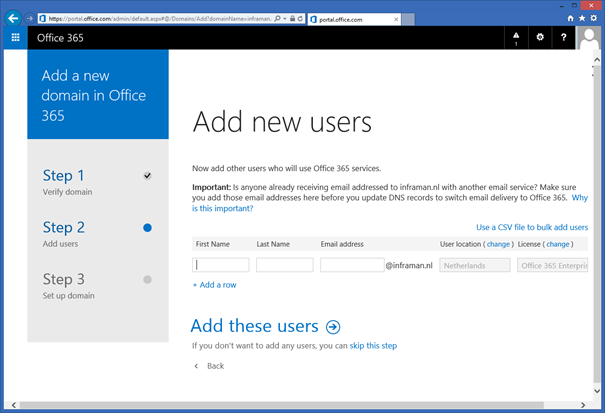Click the browser back arrow button

coord(12,18)
